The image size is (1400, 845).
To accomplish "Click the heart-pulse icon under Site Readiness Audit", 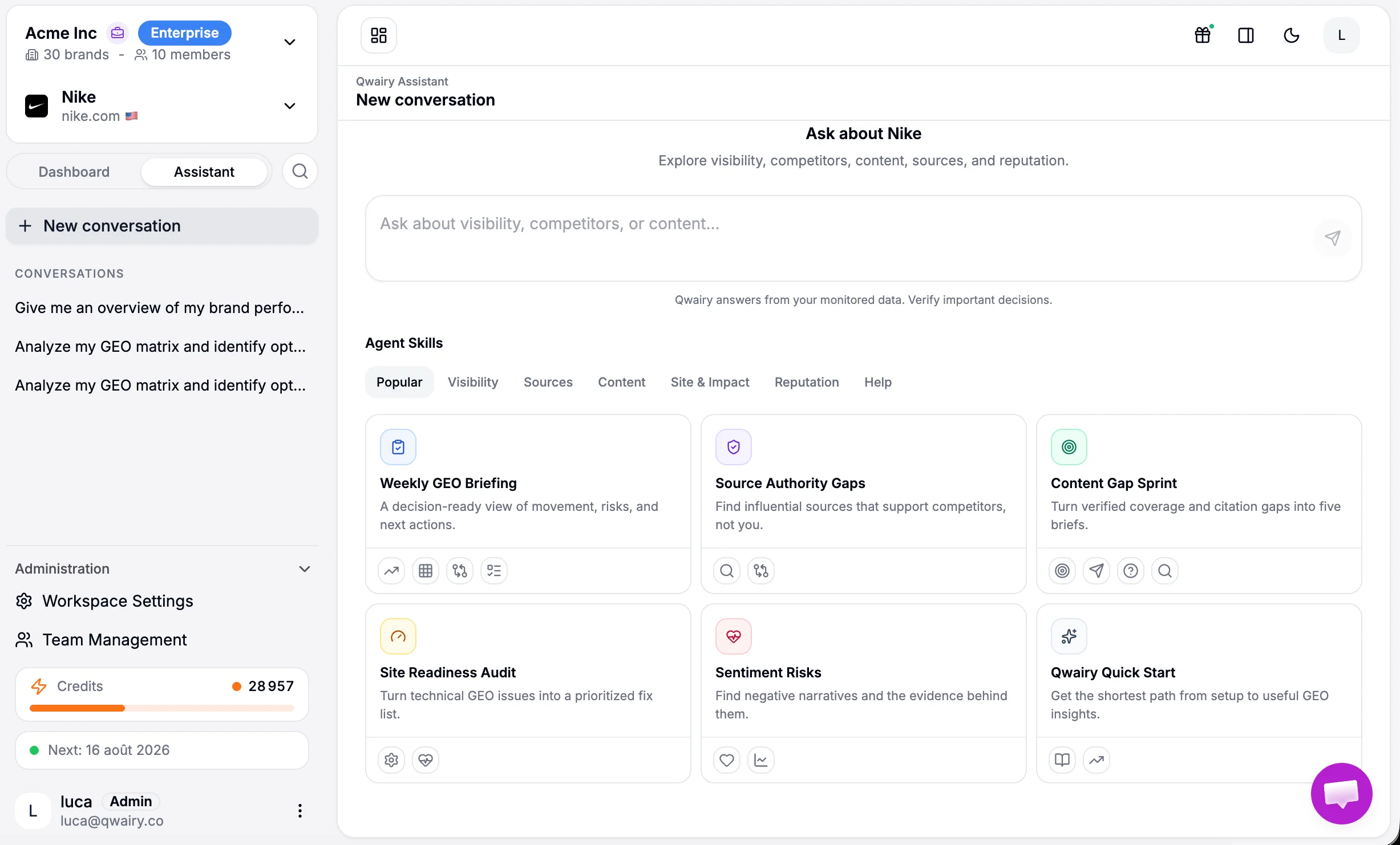I will (426, 760).
